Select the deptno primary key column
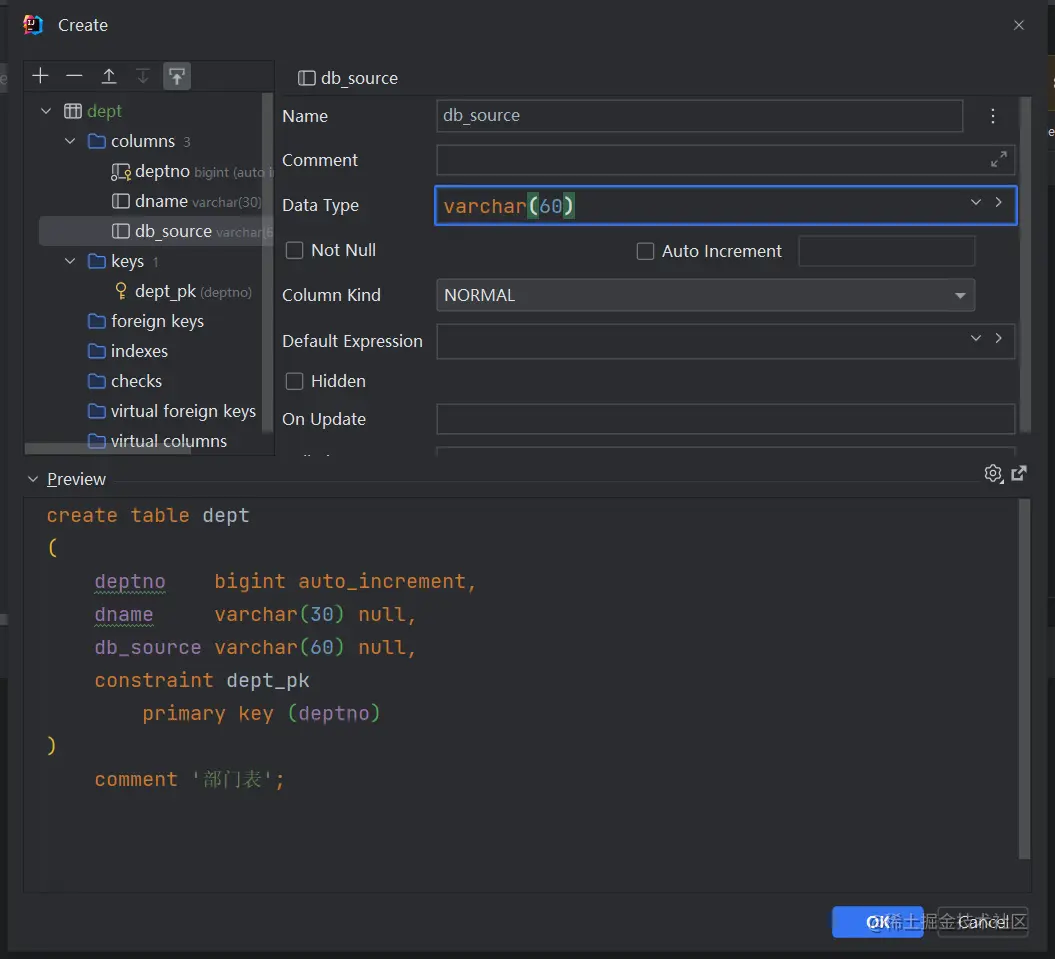This screenshot has height=959, width=1055. pos(192,172)
